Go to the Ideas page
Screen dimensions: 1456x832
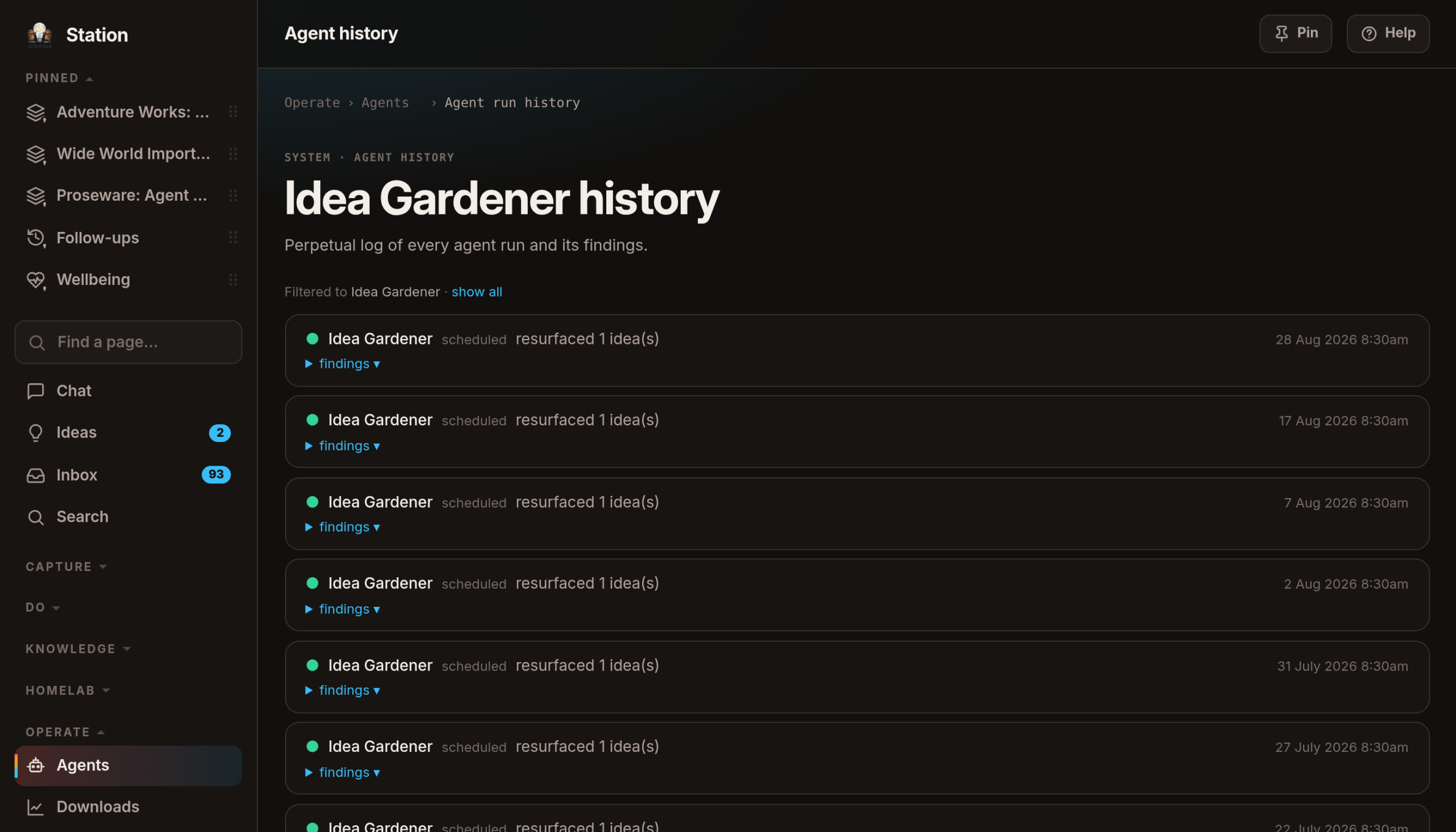coord(128,433)
